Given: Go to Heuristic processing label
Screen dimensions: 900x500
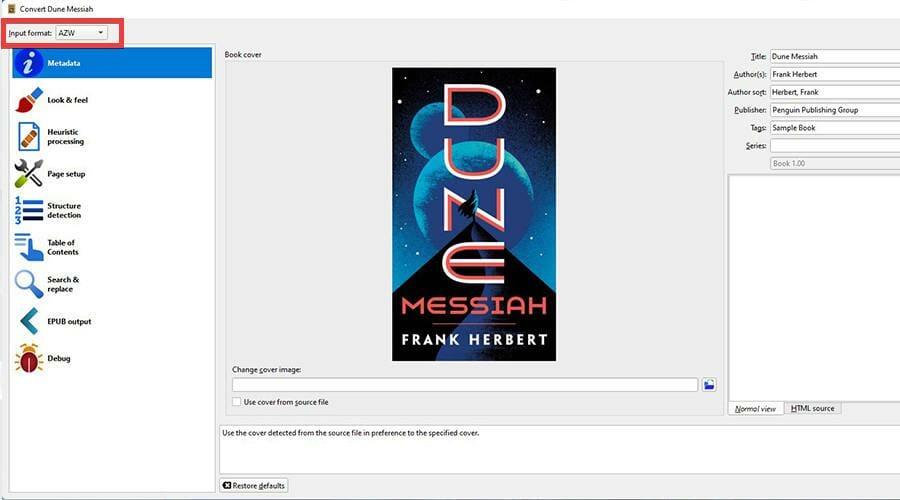Looking at the screenshot, I should (65, 137).
